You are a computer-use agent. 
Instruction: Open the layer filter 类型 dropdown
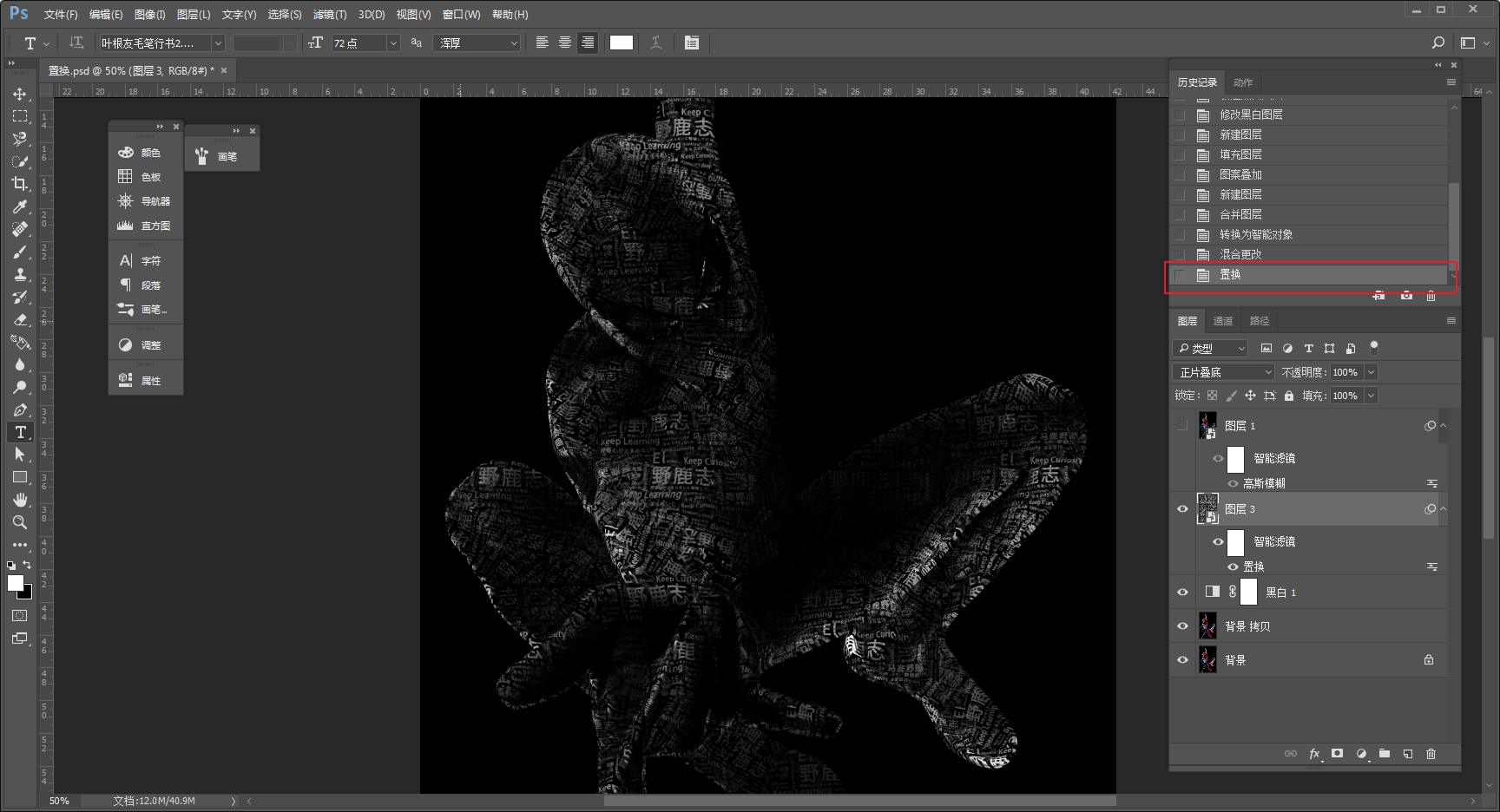(1211, 348)
